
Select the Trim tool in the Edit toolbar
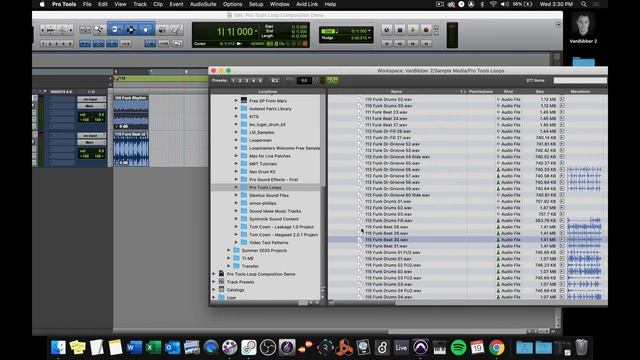116,29
